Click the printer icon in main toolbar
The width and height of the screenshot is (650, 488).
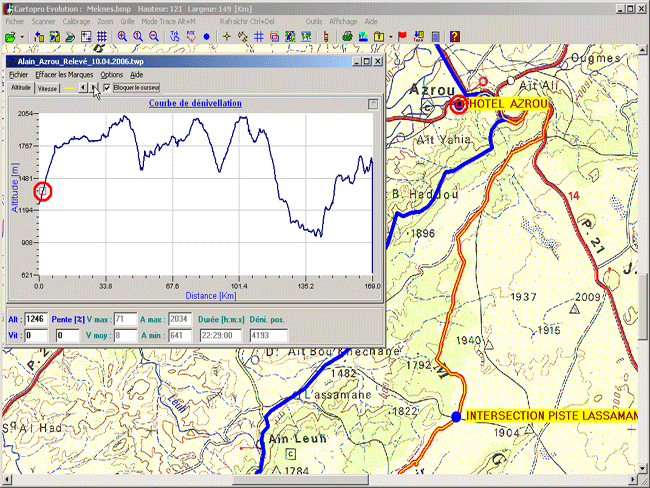(347, 37)
